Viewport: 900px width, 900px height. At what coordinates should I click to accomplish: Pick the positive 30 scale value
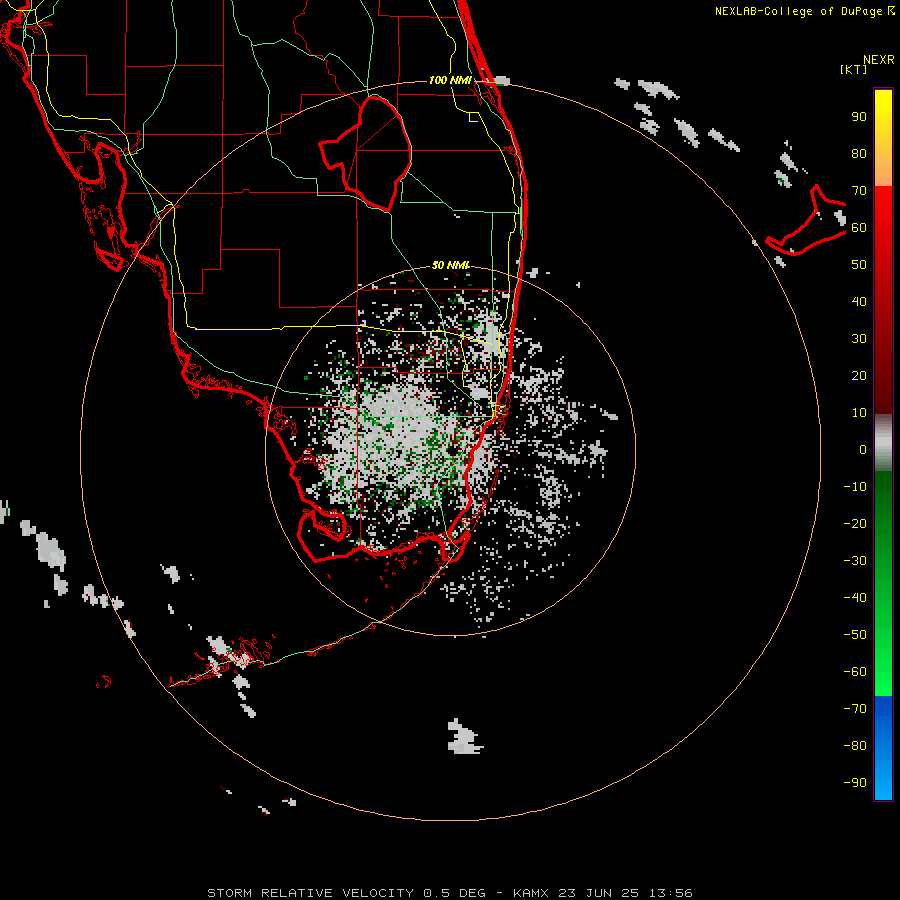859,339
